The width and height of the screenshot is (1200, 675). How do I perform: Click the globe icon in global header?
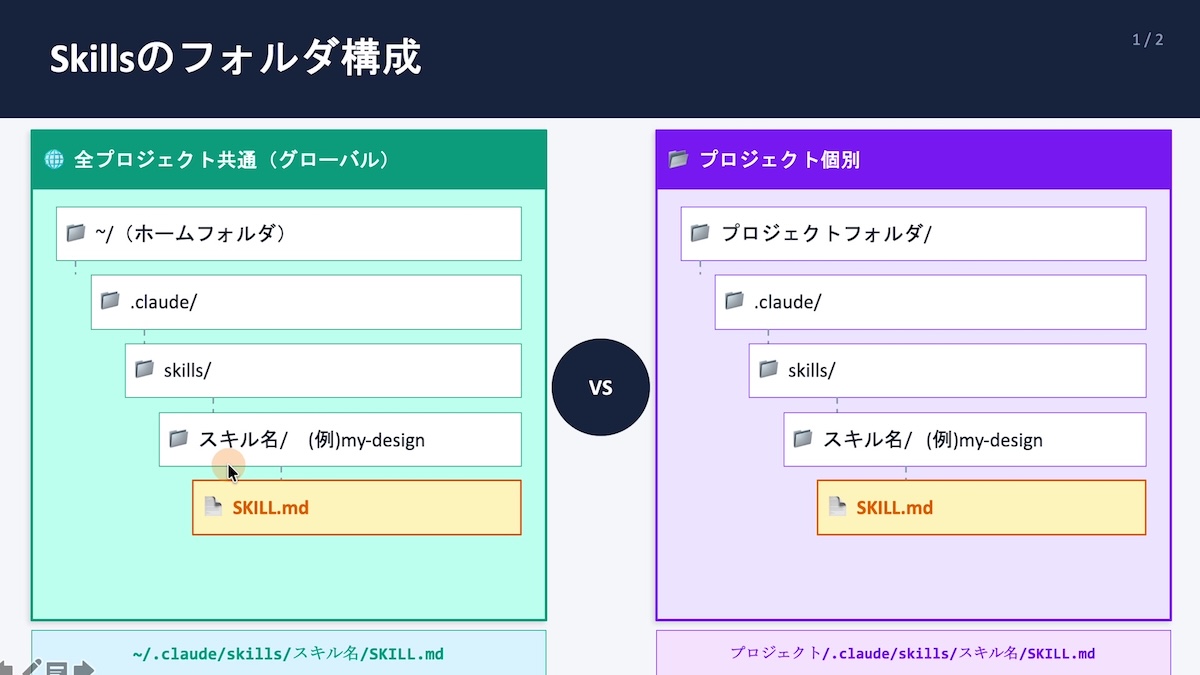[54, 159]
